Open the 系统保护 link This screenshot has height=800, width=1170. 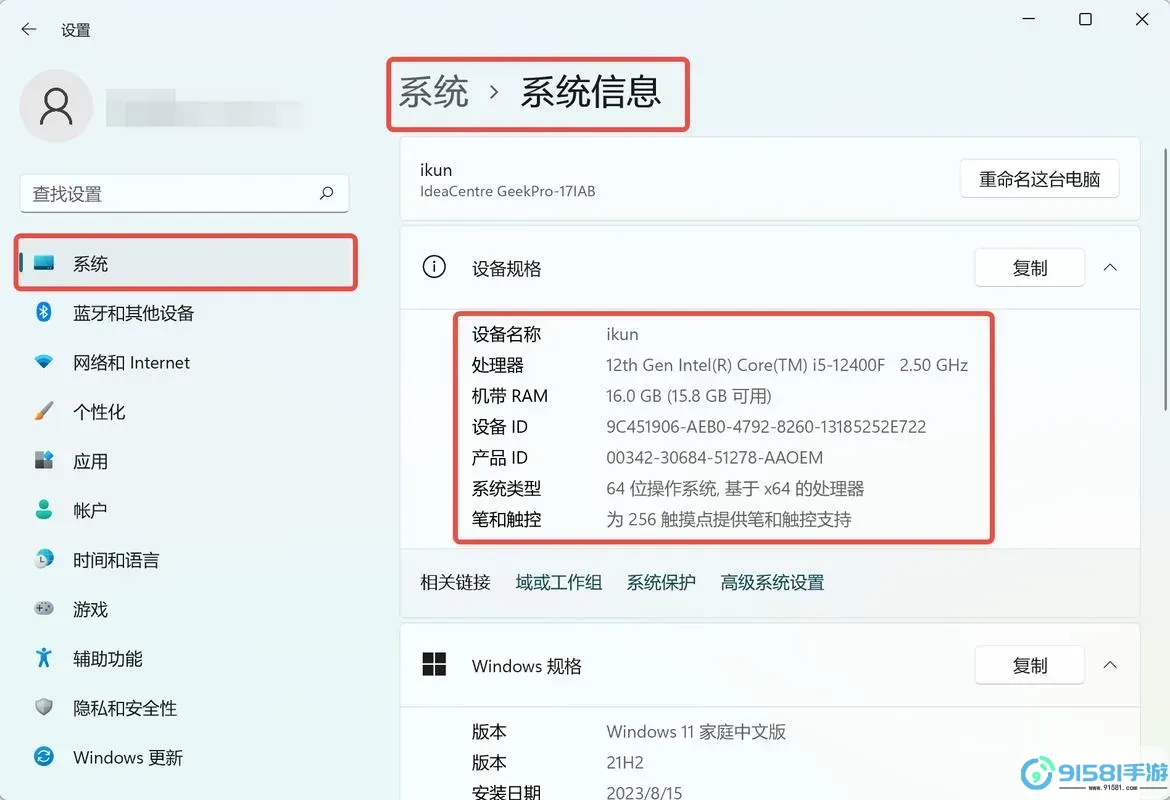tap(660, 582)
